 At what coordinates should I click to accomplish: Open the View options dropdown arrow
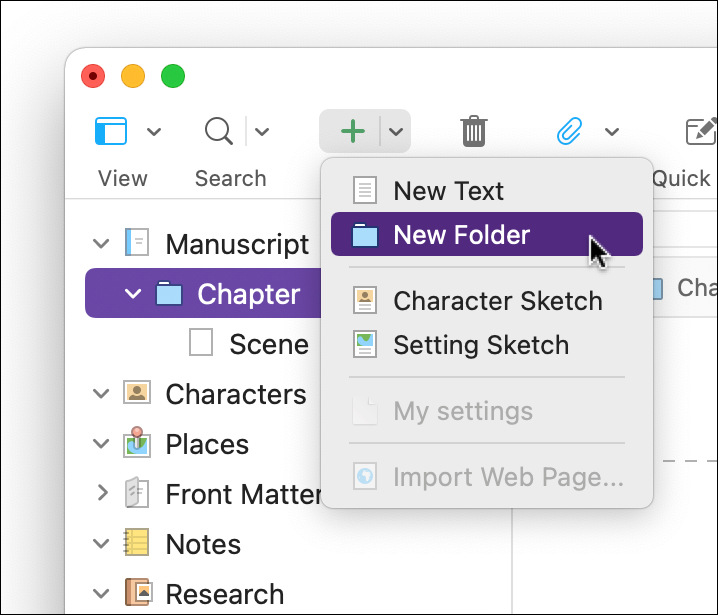tap(154, 131)
